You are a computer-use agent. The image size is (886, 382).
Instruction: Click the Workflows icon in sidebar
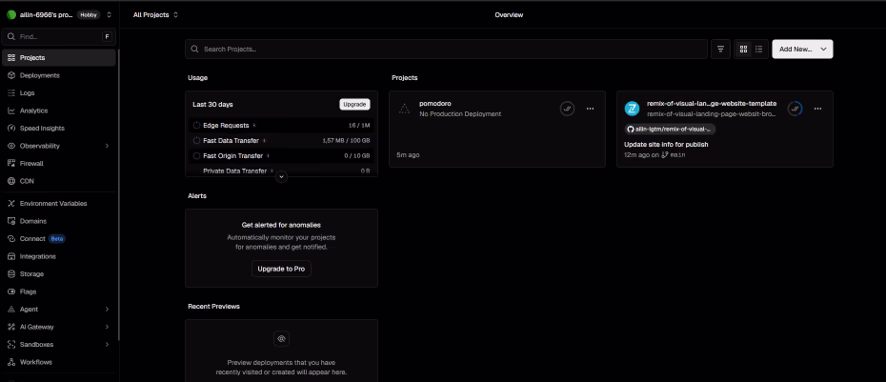(11, 362)
